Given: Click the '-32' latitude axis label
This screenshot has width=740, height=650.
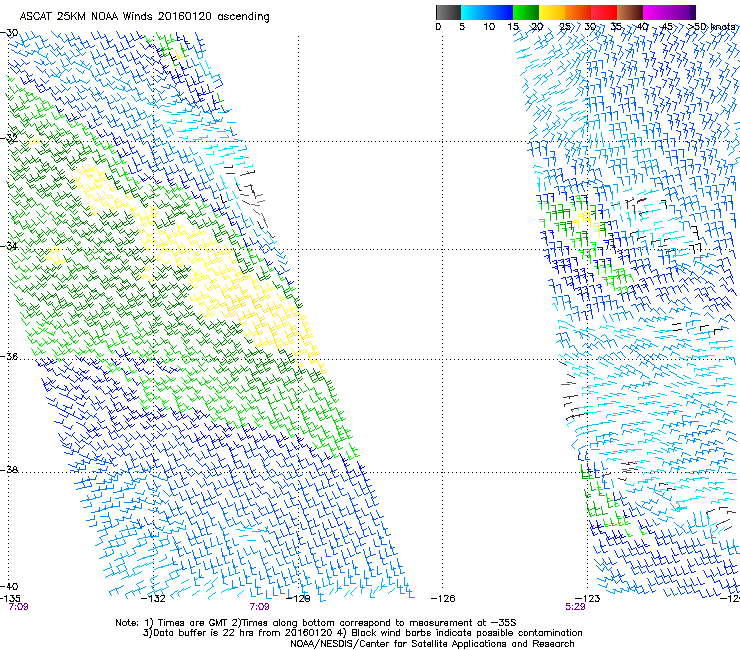Looking at the screenshot, I should coord(10,138).
